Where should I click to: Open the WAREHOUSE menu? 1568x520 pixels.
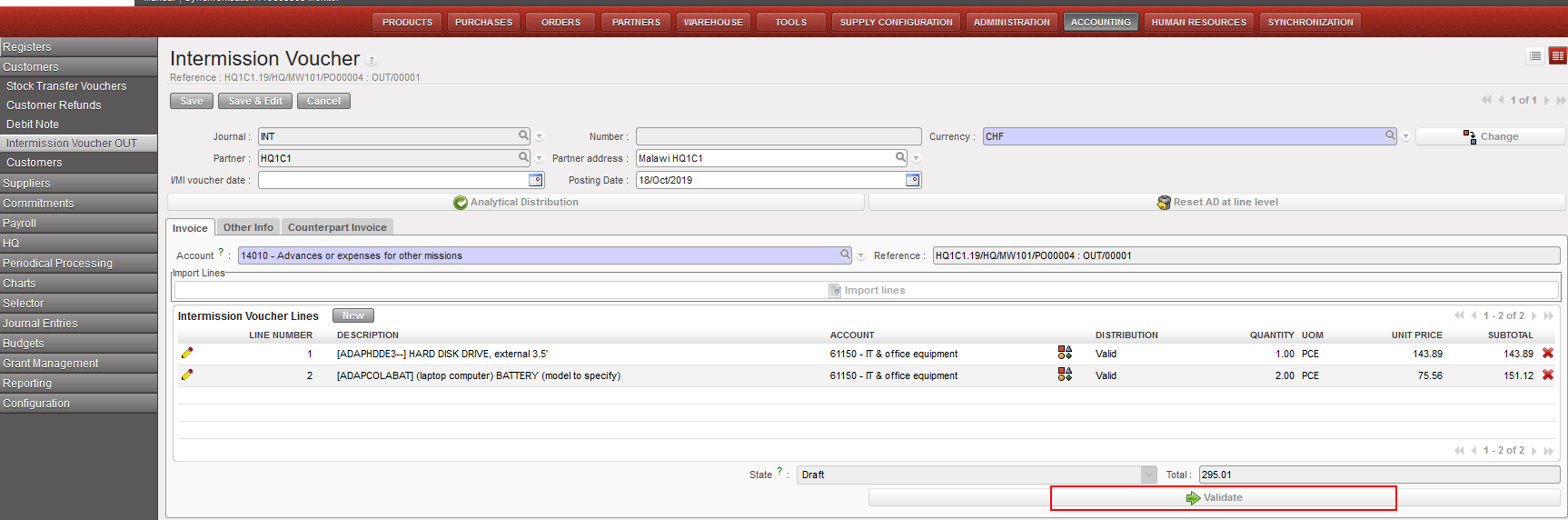713,22
